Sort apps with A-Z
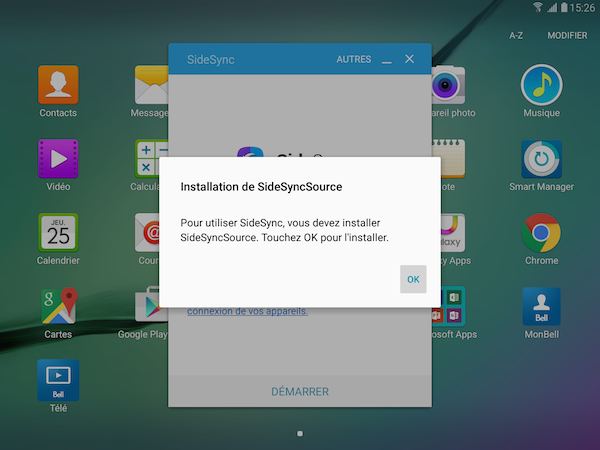Viewport: 600px width, 450px height. click(516, 36)
